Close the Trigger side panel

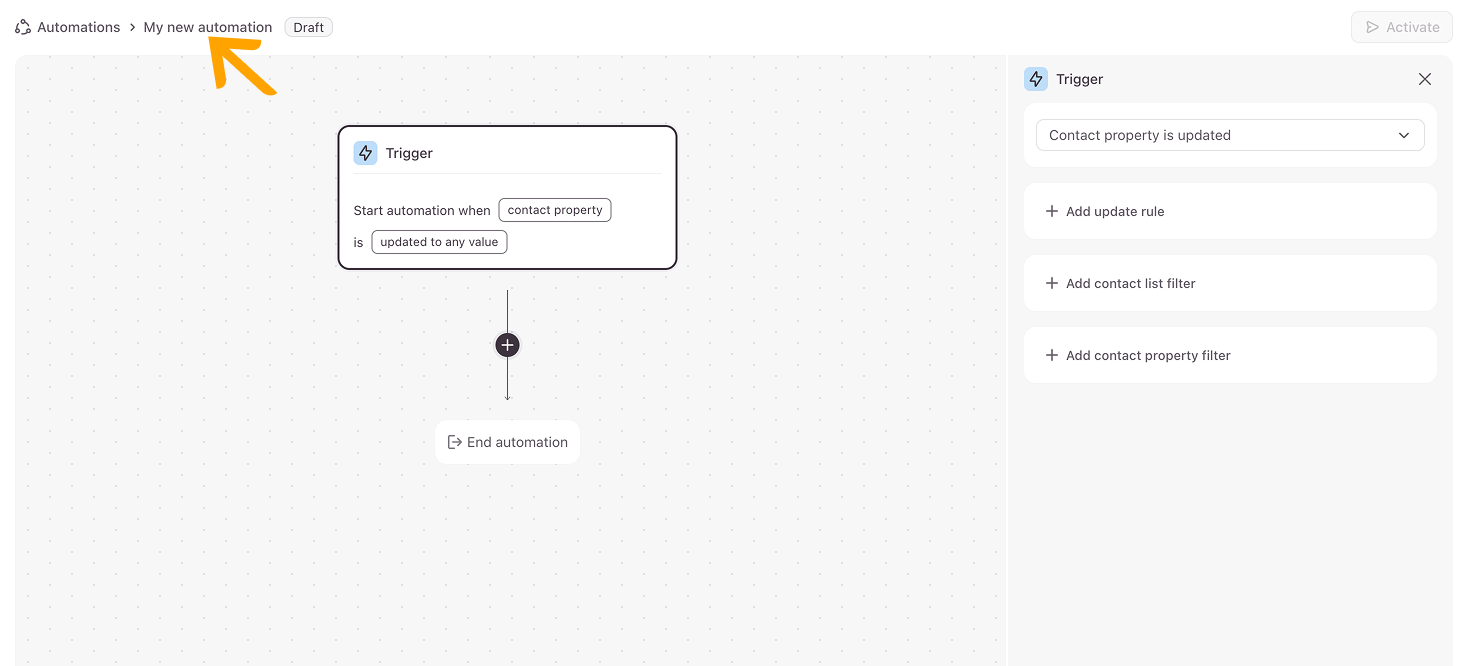point(1425,79)
